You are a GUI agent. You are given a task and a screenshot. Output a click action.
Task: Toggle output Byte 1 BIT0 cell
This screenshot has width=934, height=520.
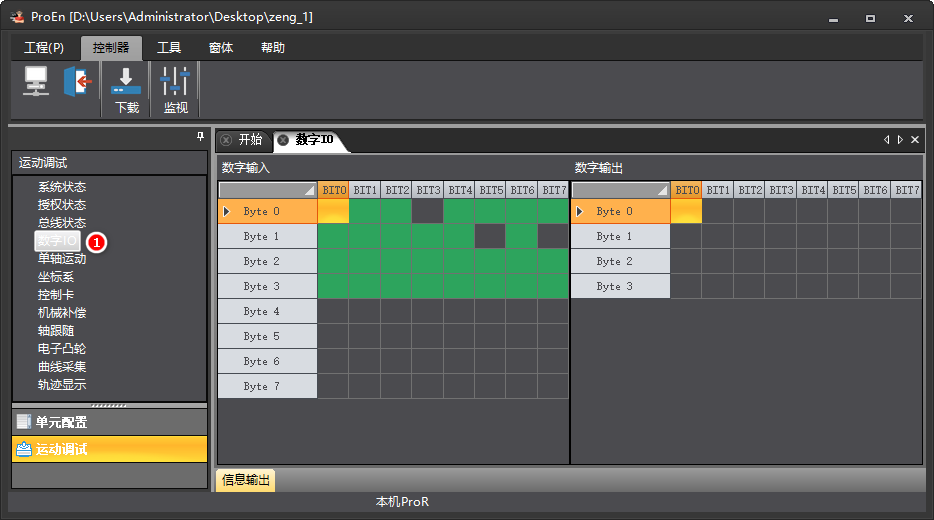(x=686, y=236)
